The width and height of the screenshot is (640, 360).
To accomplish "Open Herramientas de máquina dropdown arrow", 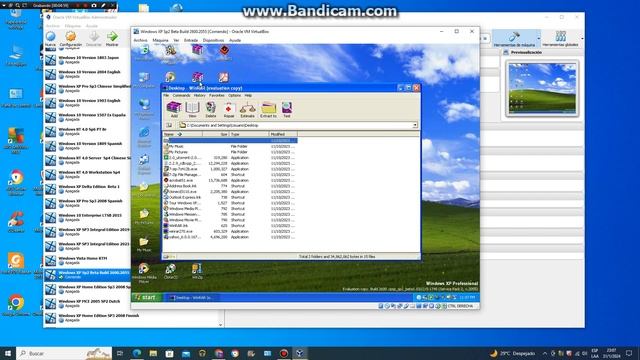I will (x=539, y=39).
